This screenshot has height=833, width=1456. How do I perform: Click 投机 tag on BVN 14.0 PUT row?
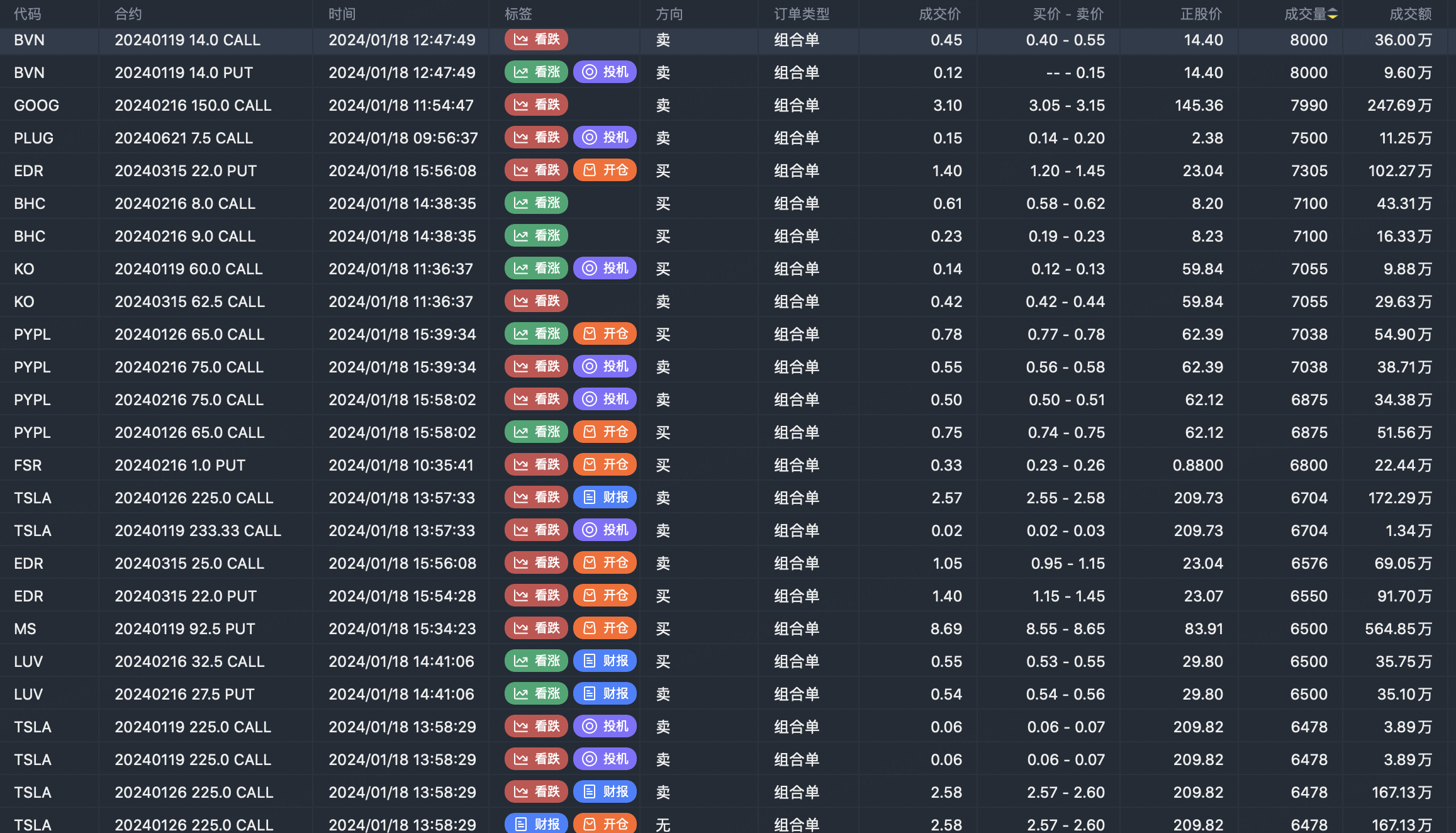(605, 72)
